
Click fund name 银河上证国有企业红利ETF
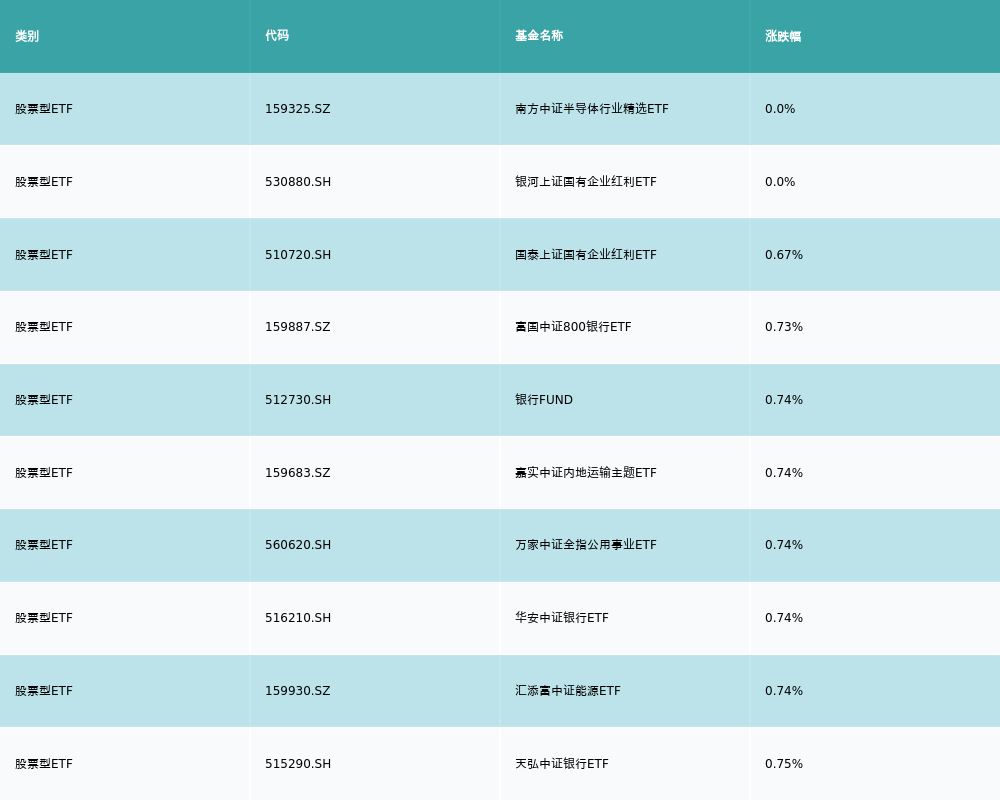(x=585, y=182)
